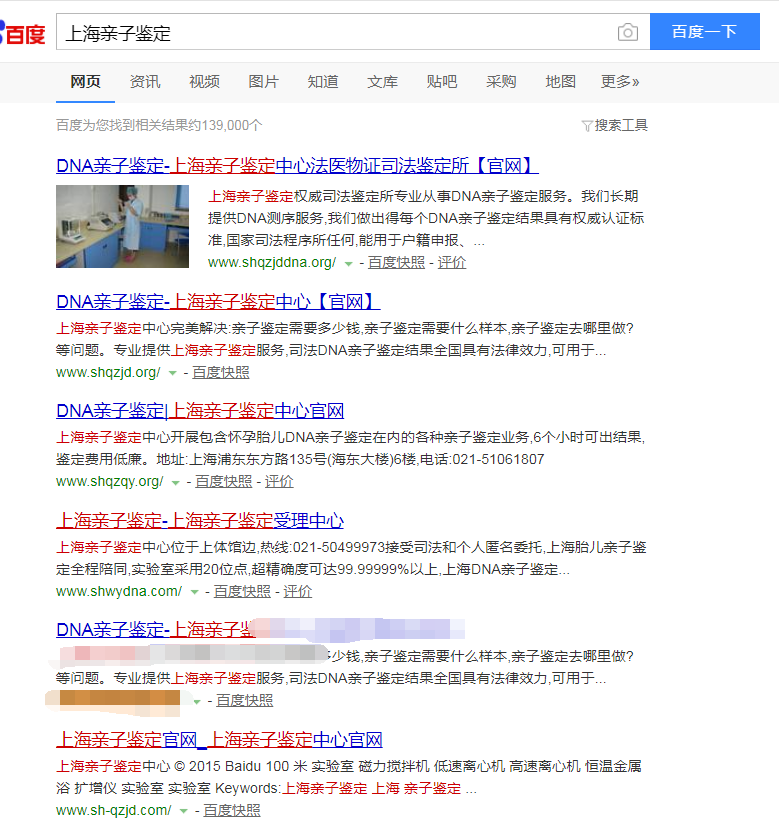Screen dimensions: 779x827
Task: Open the result DNA亲子鉴定-上海亲子鉴定中心【官网】 above www.shqzjd.org
Action: pos(218,302)
